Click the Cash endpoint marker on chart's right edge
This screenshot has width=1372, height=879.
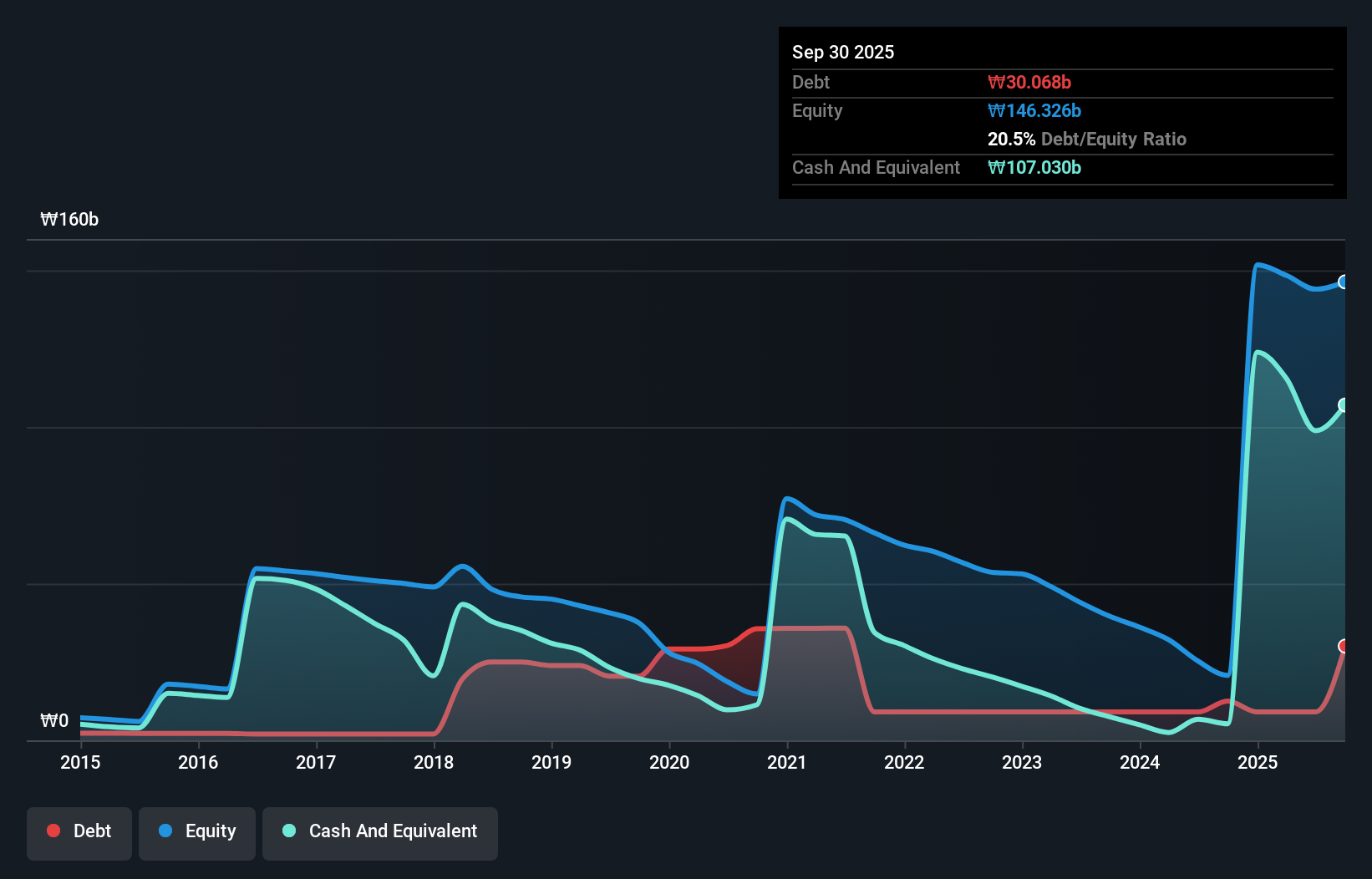(1344, 406)
